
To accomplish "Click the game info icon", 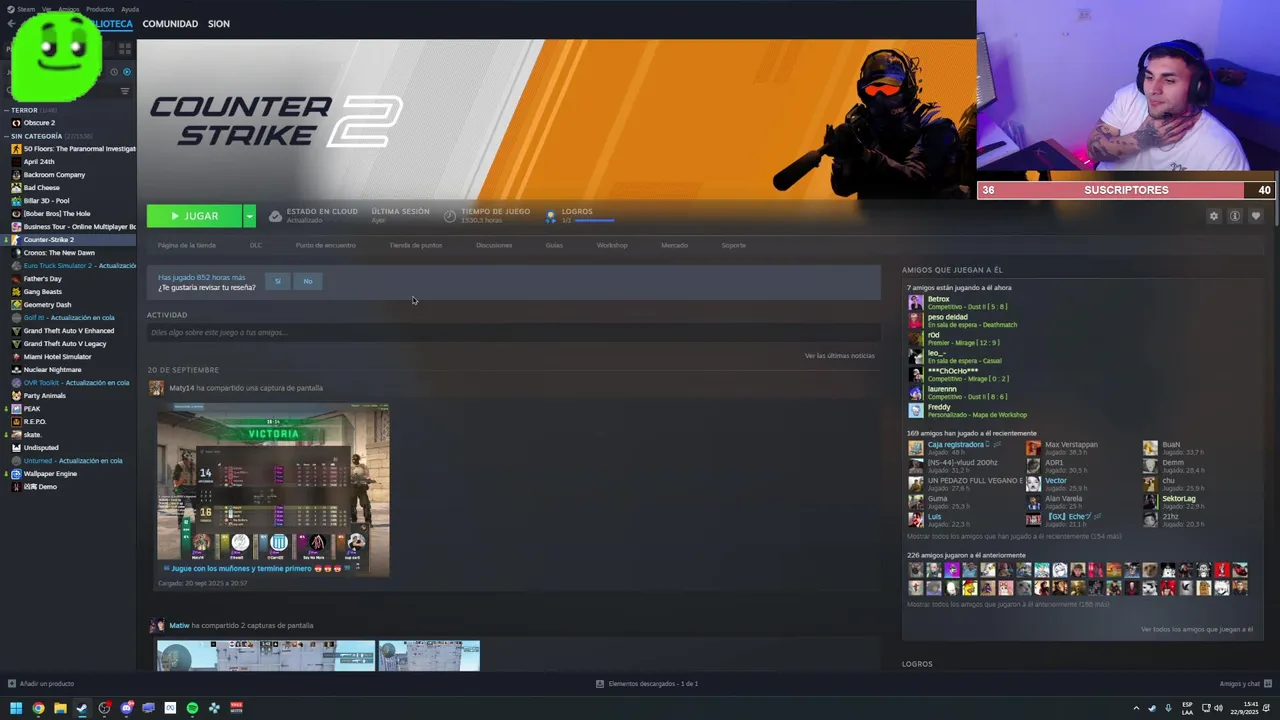I will [x=1235, y=216].
